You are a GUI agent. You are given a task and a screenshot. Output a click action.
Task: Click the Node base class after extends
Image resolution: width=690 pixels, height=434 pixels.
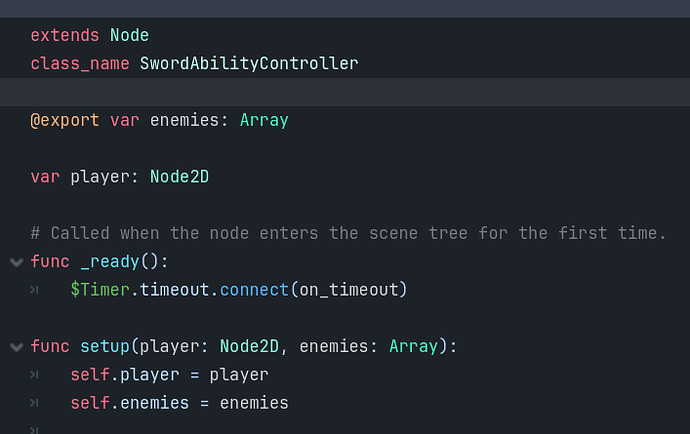130,35
